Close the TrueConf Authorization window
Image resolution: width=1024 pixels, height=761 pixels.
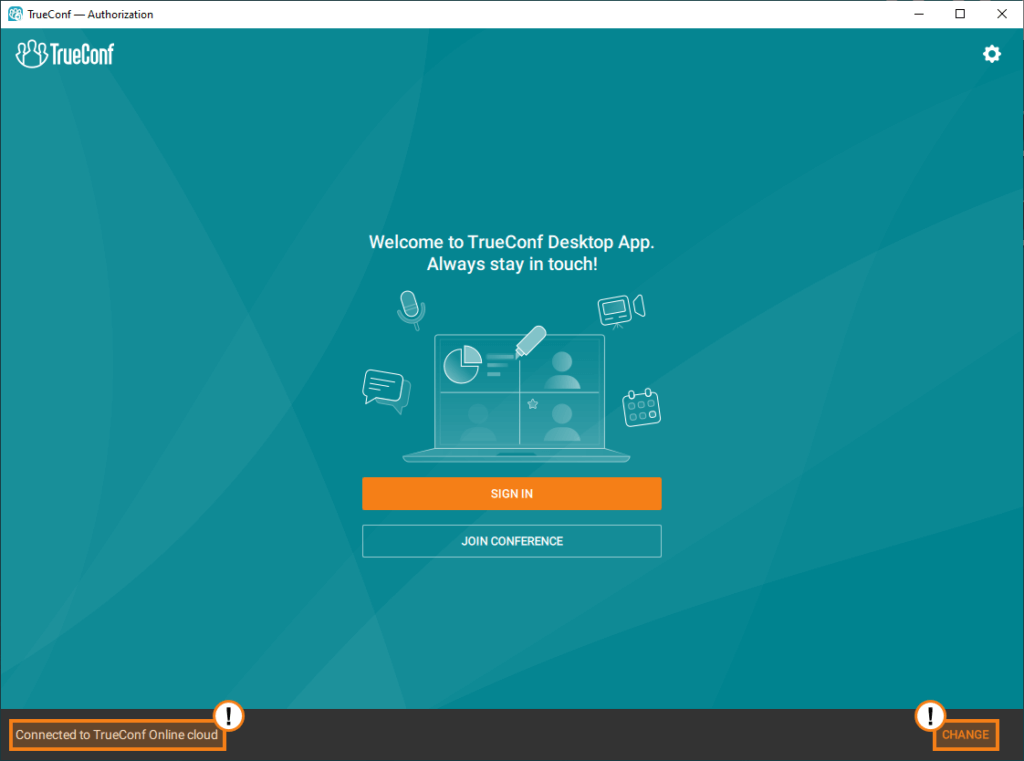(1001, 14)
